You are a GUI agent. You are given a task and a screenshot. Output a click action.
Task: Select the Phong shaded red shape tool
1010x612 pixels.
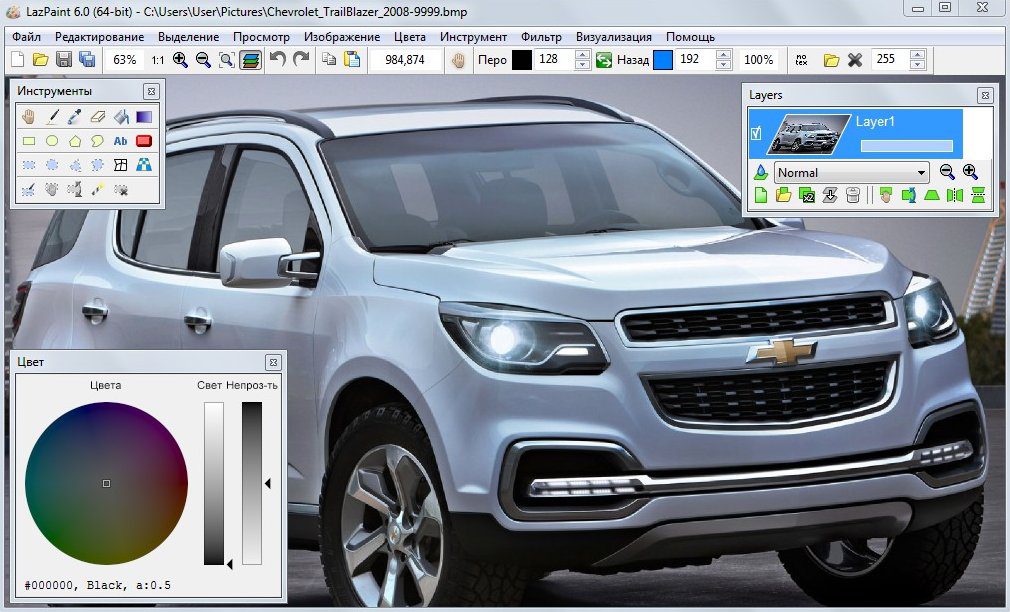click(144, 141)
